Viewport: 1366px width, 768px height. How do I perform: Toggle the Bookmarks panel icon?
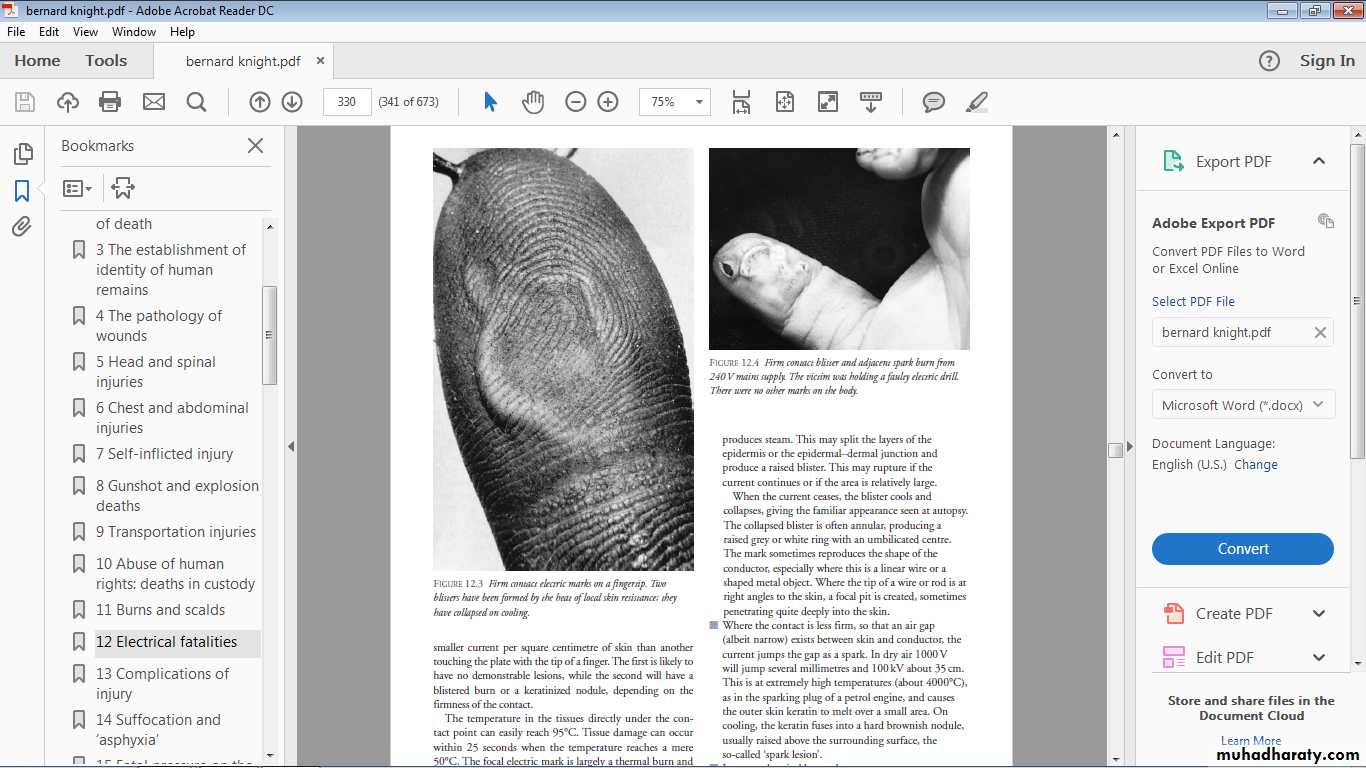pos(22,190)
